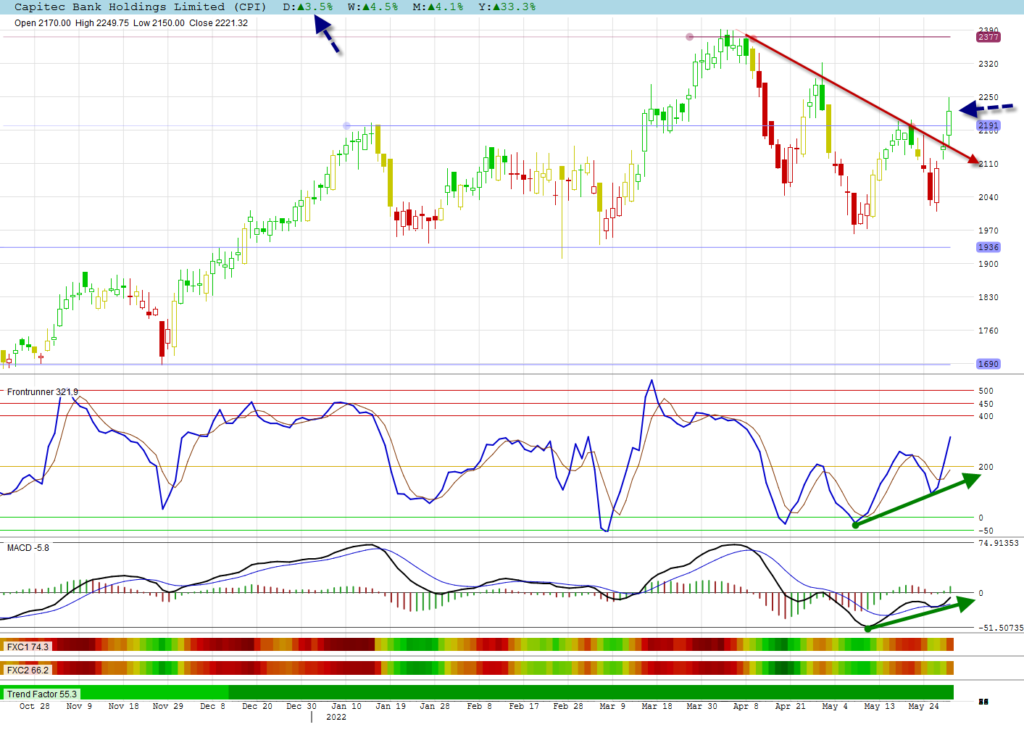Select the 2377 resistance level price tag
Screen dimensions: 1024x735
pyautogui.click(x=988, y=37)
